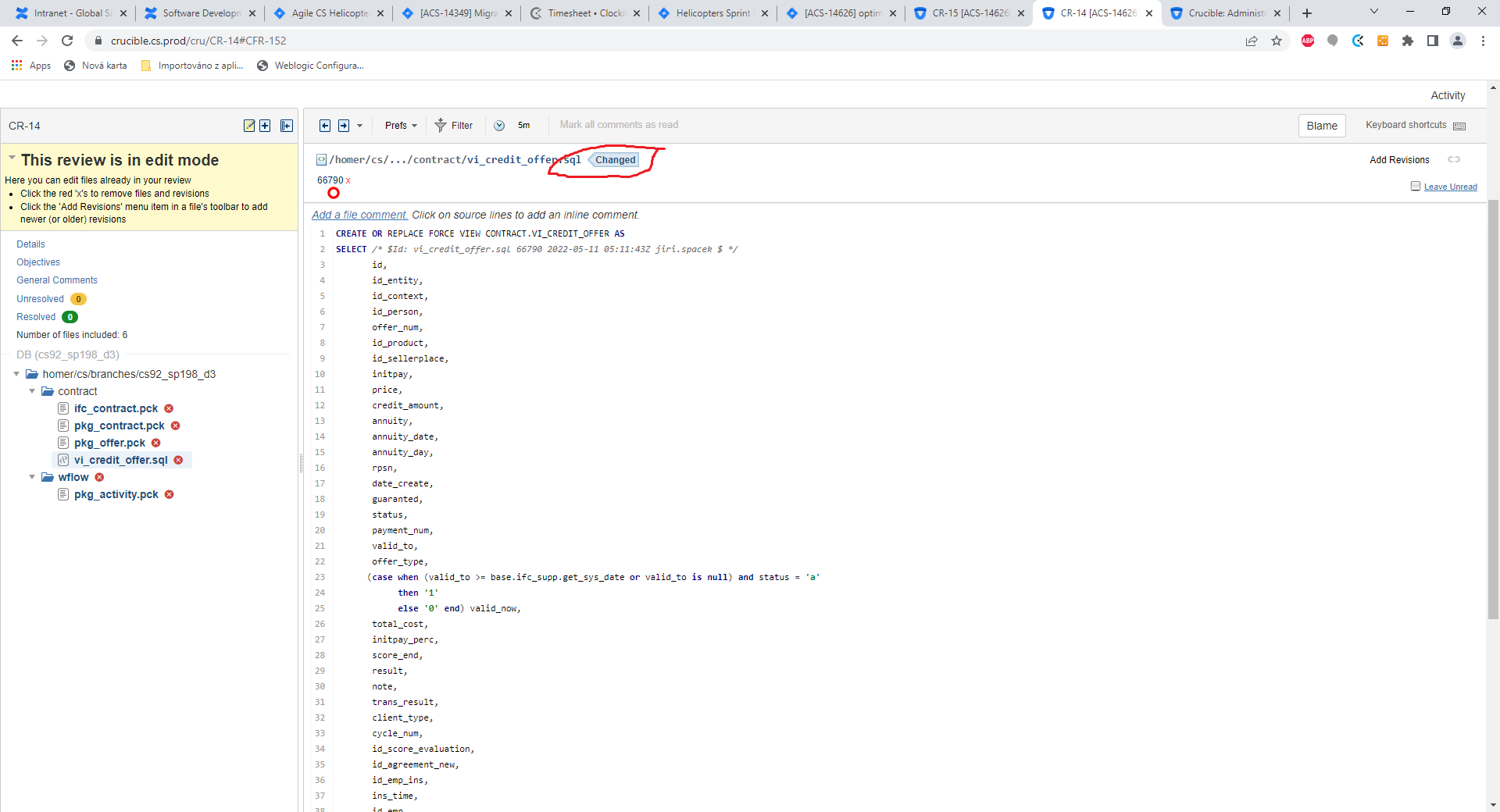Open the Prefs dropdown menu
Viewport: 1500px width, 812px height.
pyautogui.click(x=401, y=126)
